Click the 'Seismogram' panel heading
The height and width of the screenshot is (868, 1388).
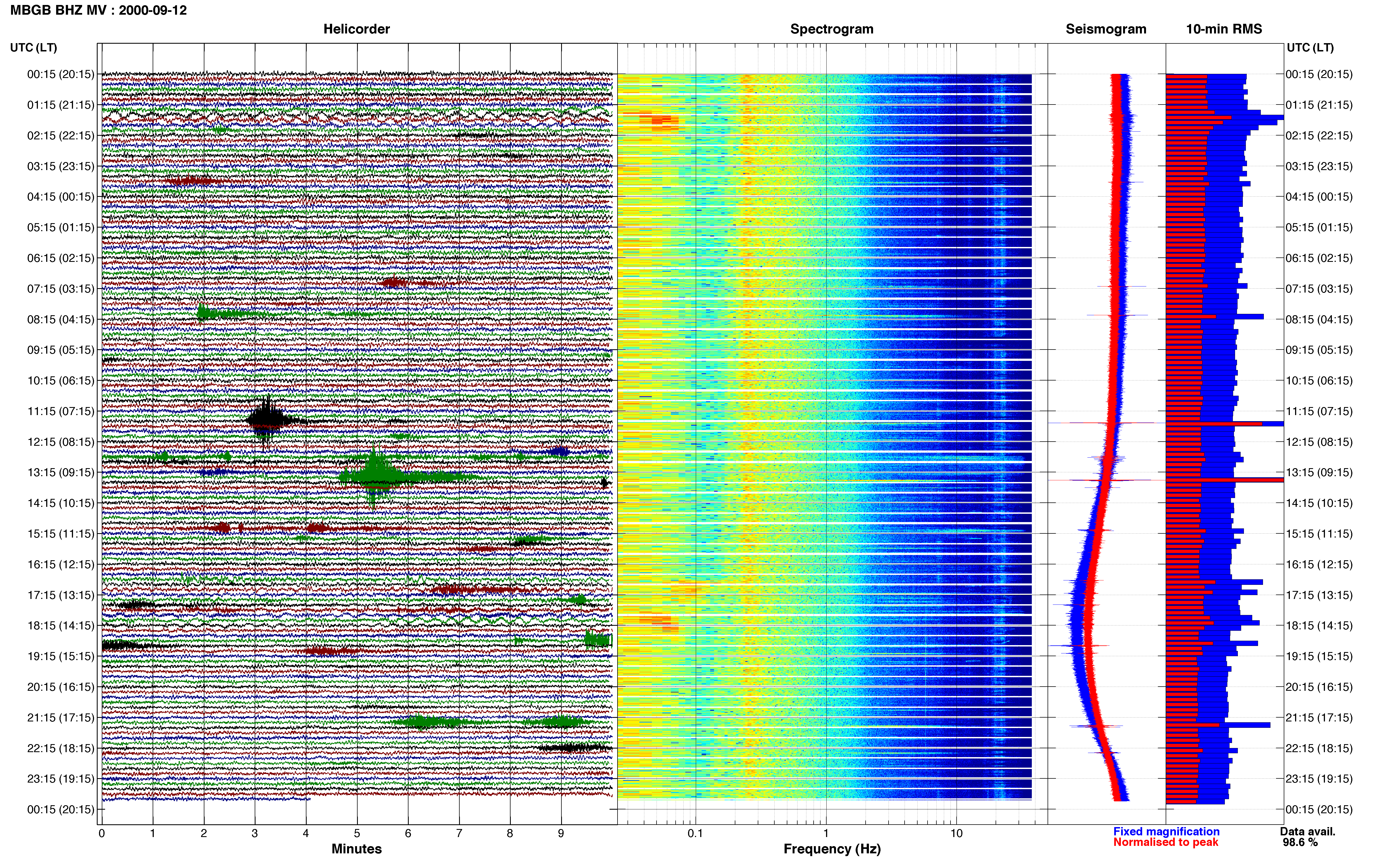pyautogui.click(x=1106, y=29)
